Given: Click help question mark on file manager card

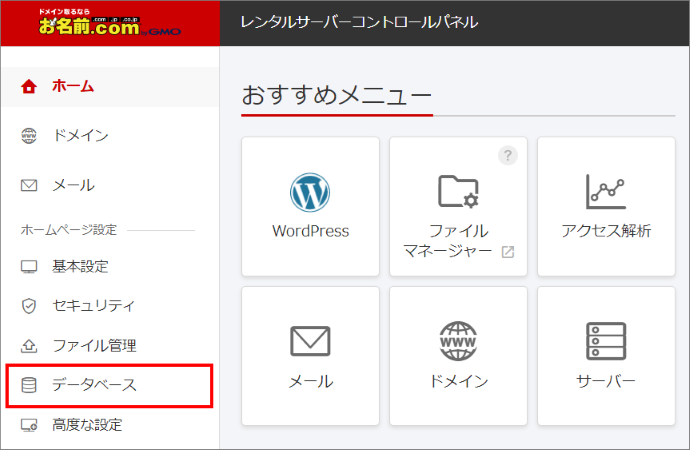Looking at the screenshot, I should pyautogui.click(x=508, y=155).
